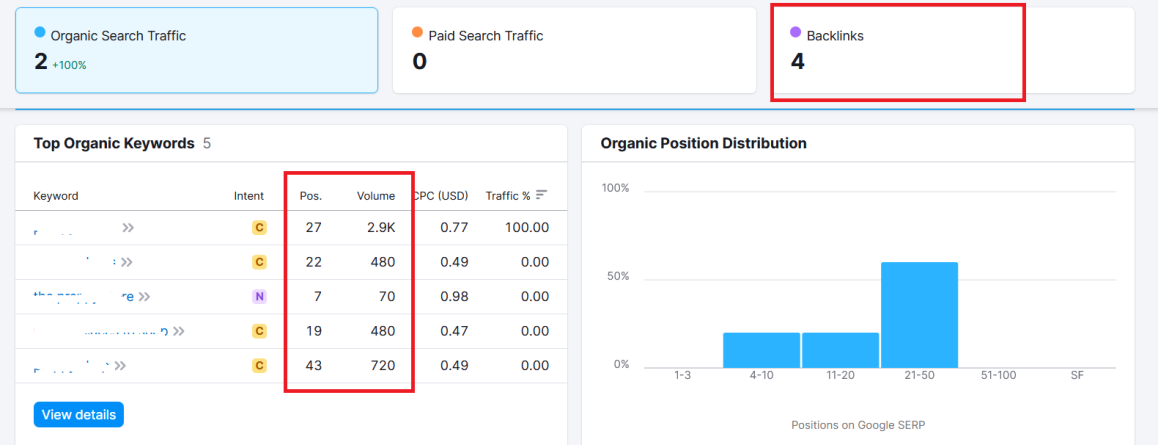Image resolution: width=1158 pixels, height=445 pixels.
Task: Select the Organic Search Traffic card
Action: click(196, 50)
